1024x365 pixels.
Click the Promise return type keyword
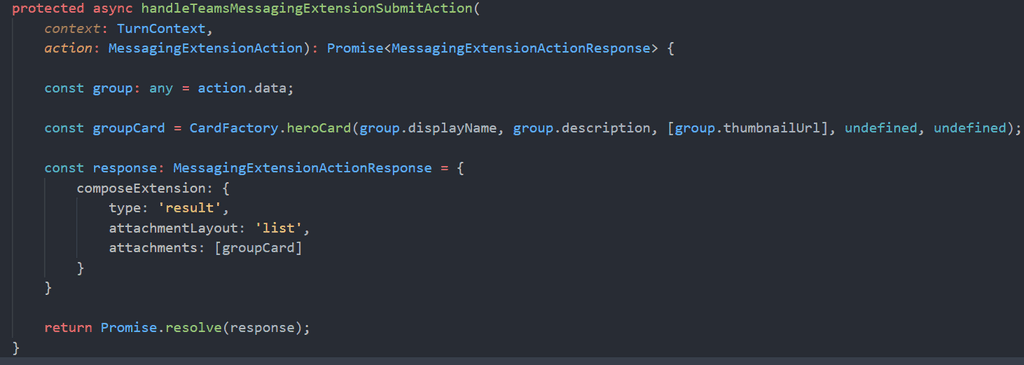click(x=351, y=49)
